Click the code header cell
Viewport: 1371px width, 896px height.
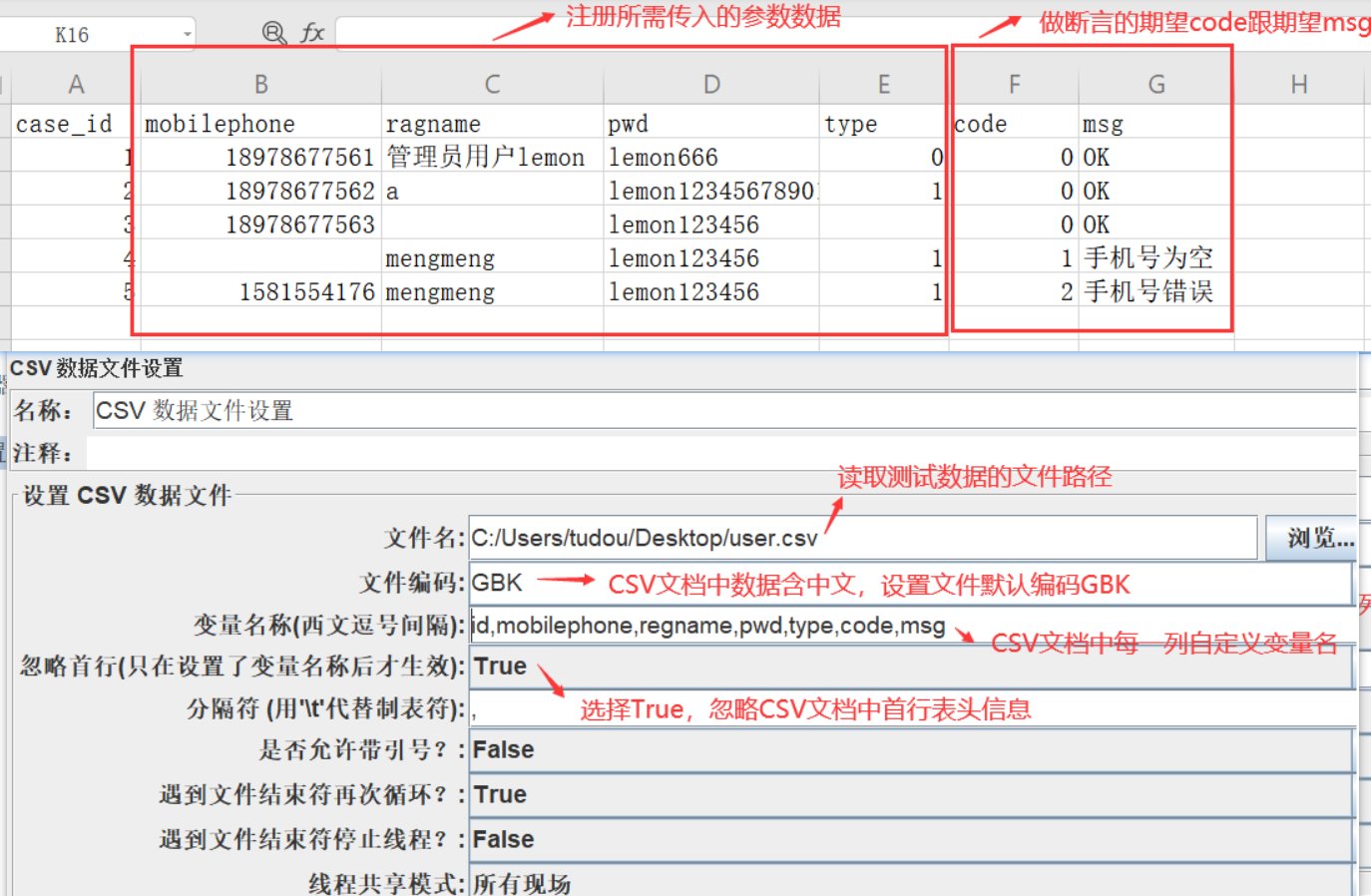pos(1014,124)
